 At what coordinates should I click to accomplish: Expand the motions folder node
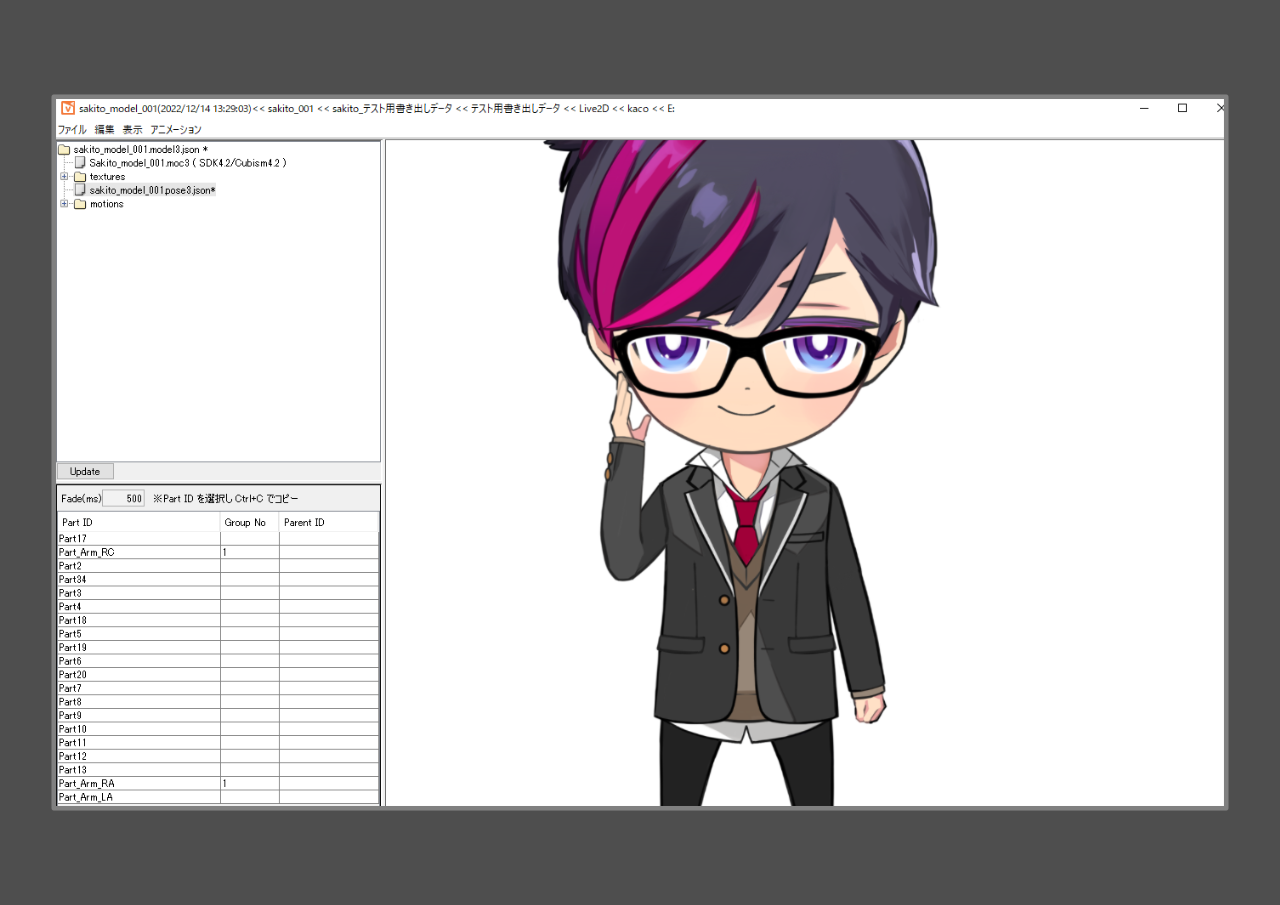pos(64,204)
